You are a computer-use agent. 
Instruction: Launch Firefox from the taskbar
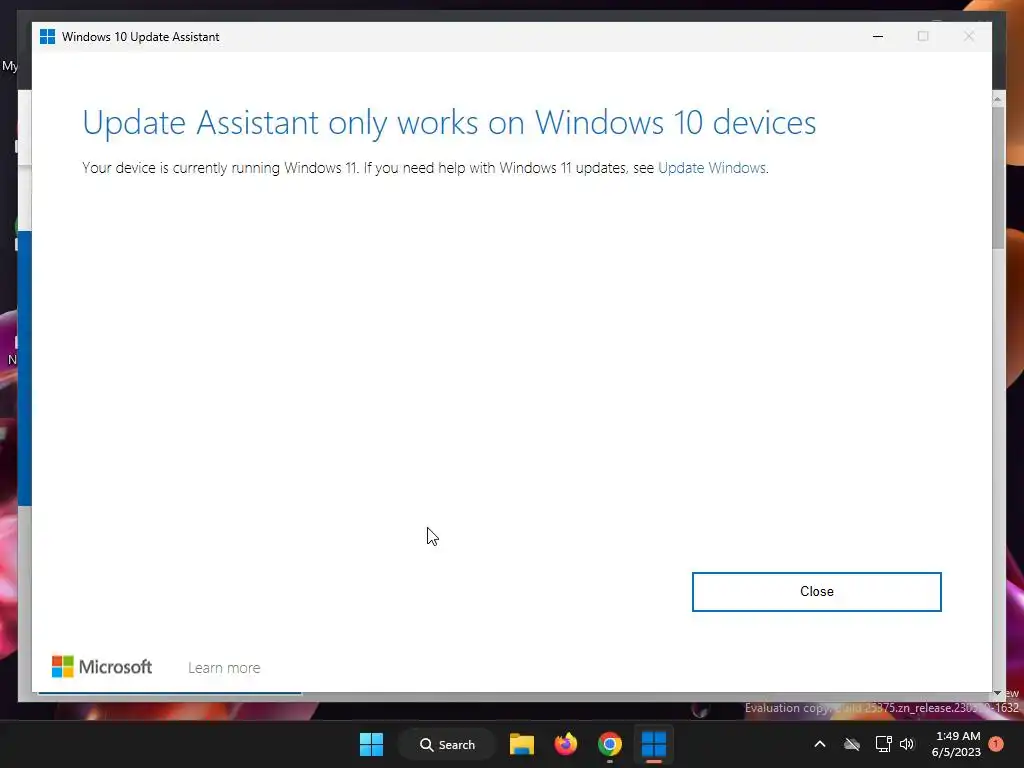click(566, 744)
